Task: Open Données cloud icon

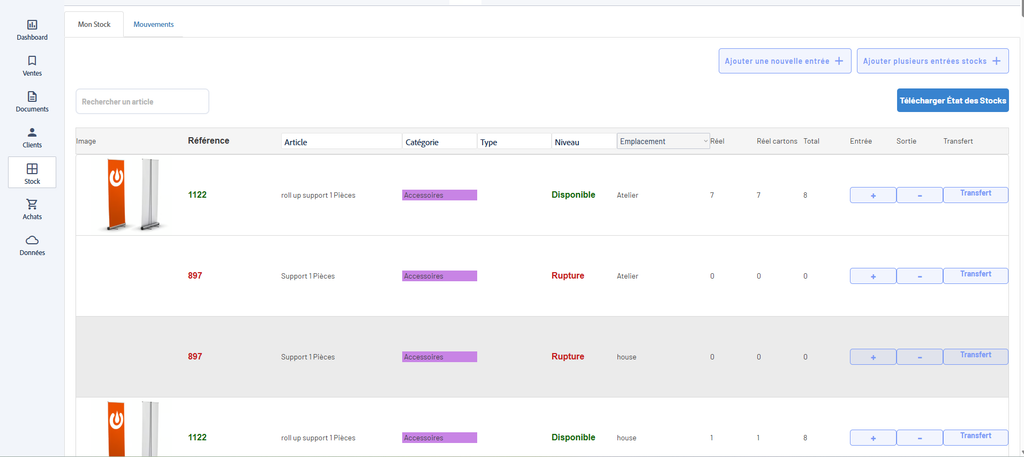Action: (32, 240)
